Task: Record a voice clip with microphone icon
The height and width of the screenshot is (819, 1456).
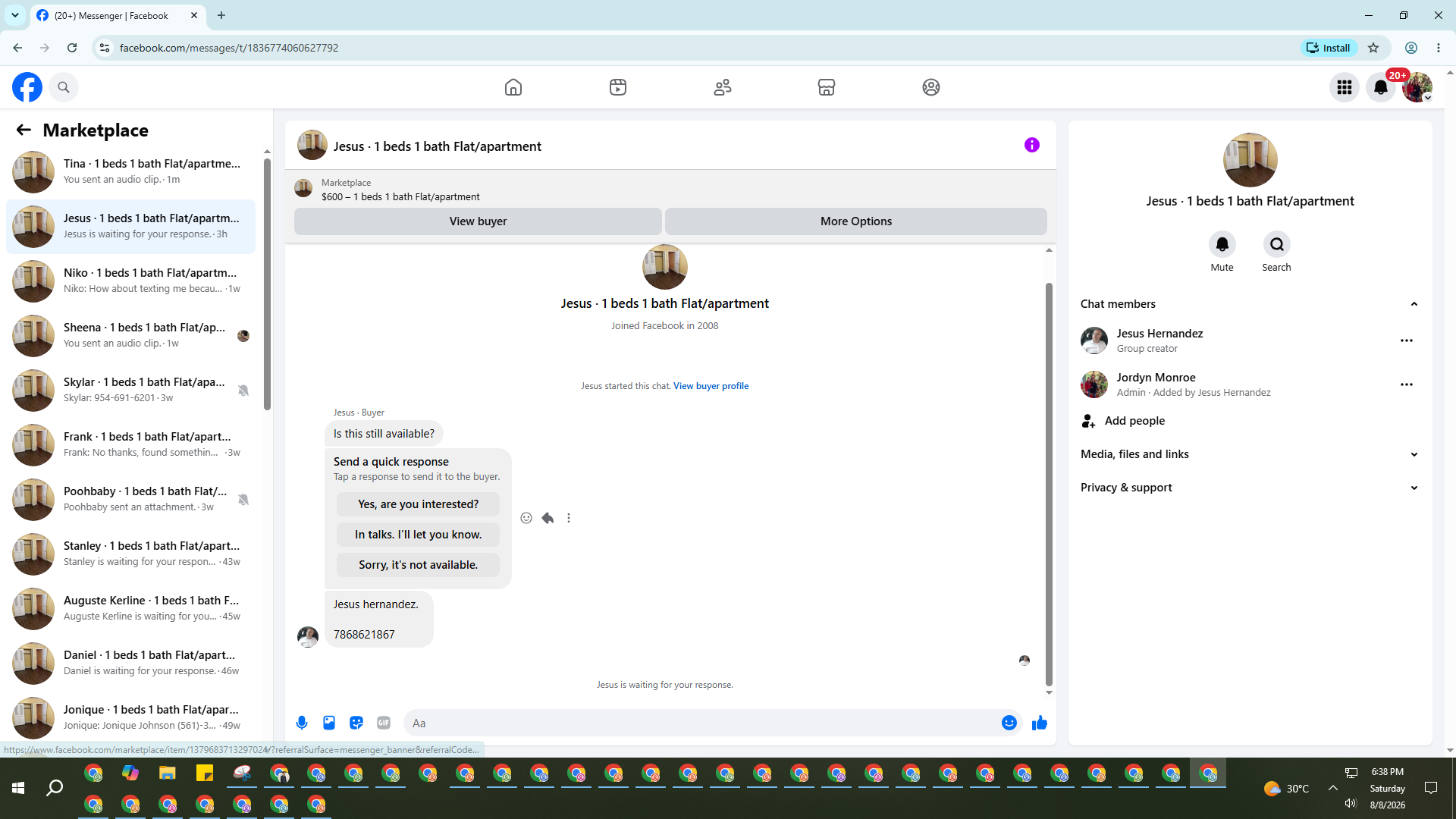Action: click(302, 723)
